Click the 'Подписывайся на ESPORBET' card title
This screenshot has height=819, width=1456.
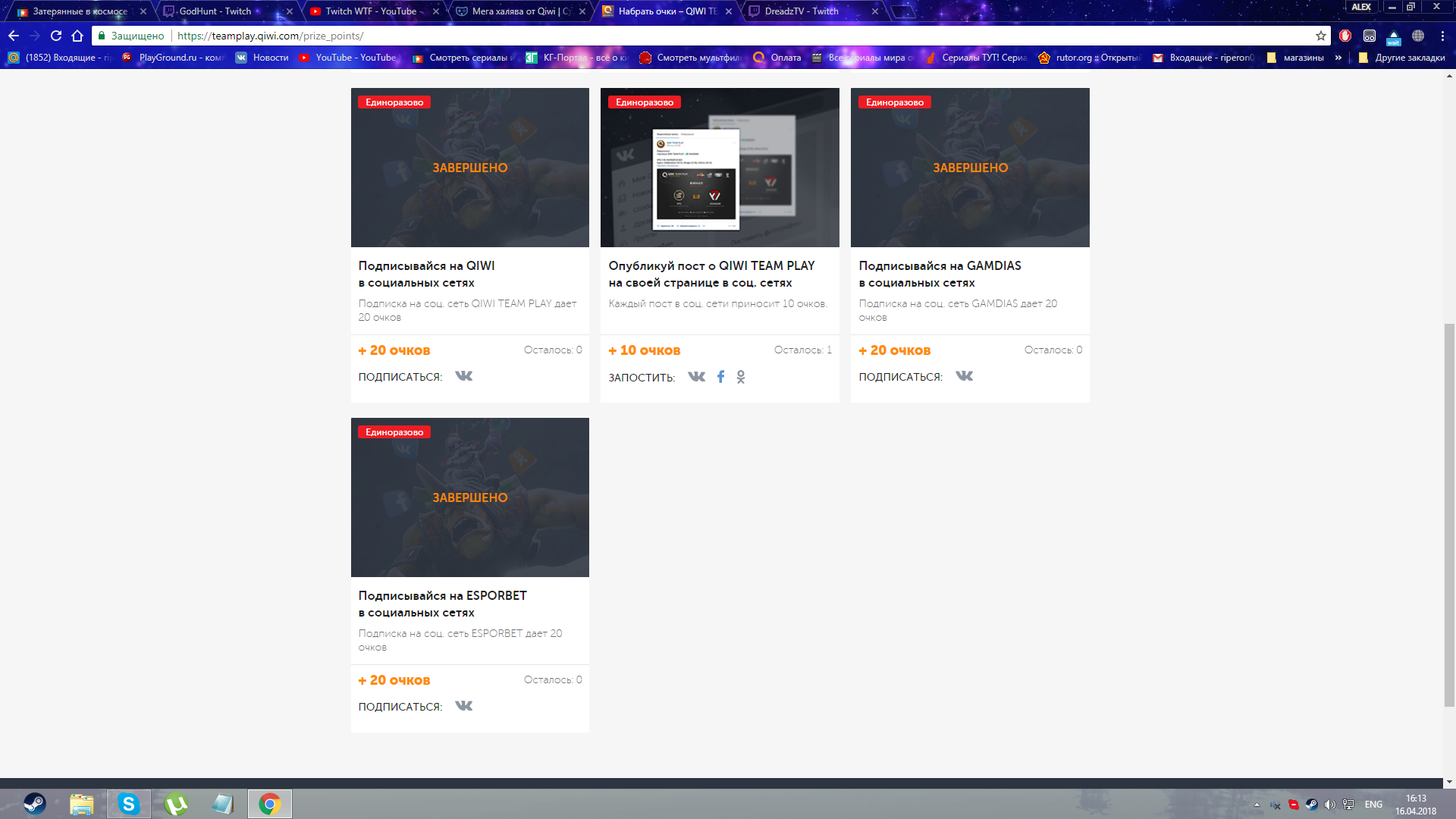click(x=443, y=604)
